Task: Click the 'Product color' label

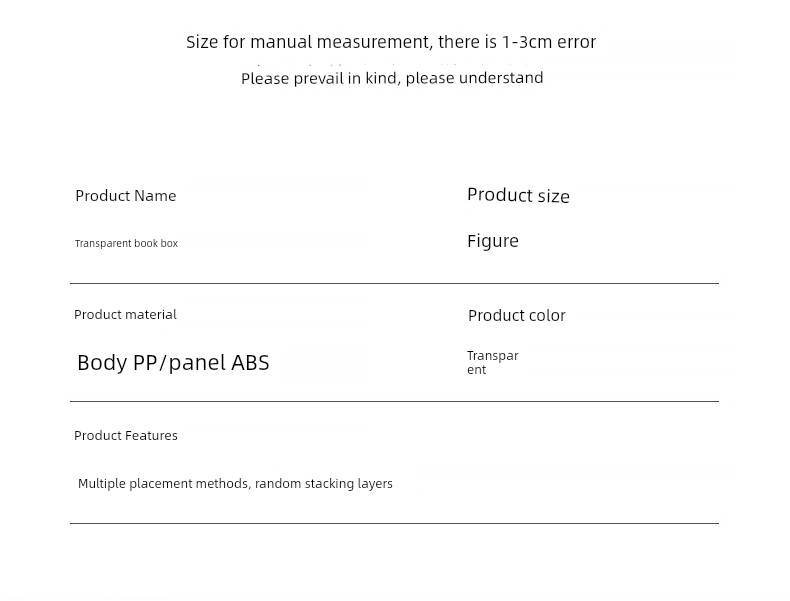Action: tap(516, 315)
